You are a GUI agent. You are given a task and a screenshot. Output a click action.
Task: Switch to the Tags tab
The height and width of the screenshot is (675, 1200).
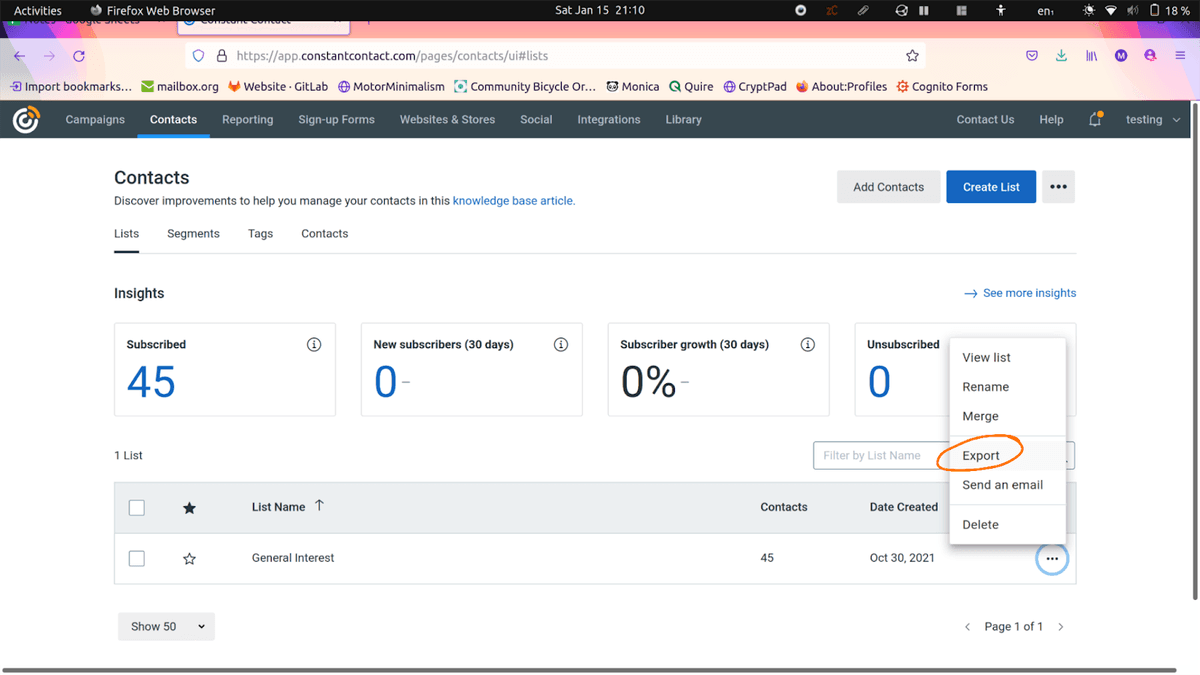[260, 233]
